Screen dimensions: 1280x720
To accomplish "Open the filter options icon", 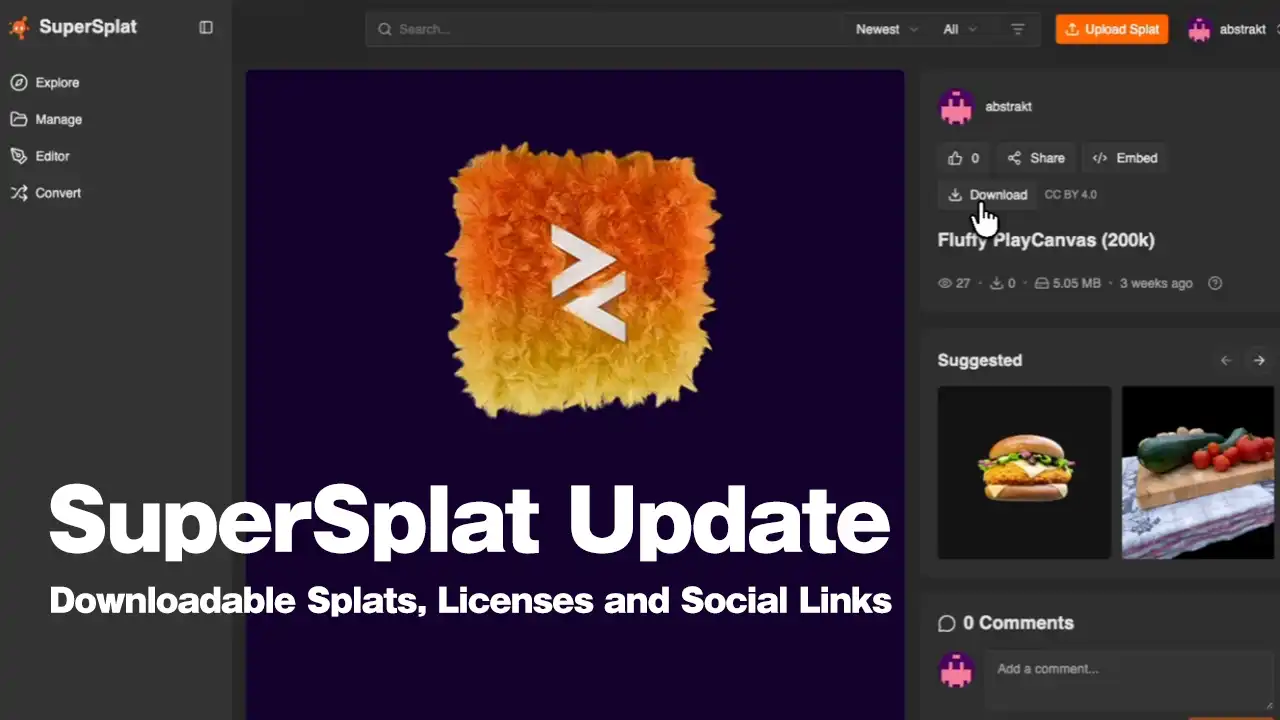I will (1018, 29).
